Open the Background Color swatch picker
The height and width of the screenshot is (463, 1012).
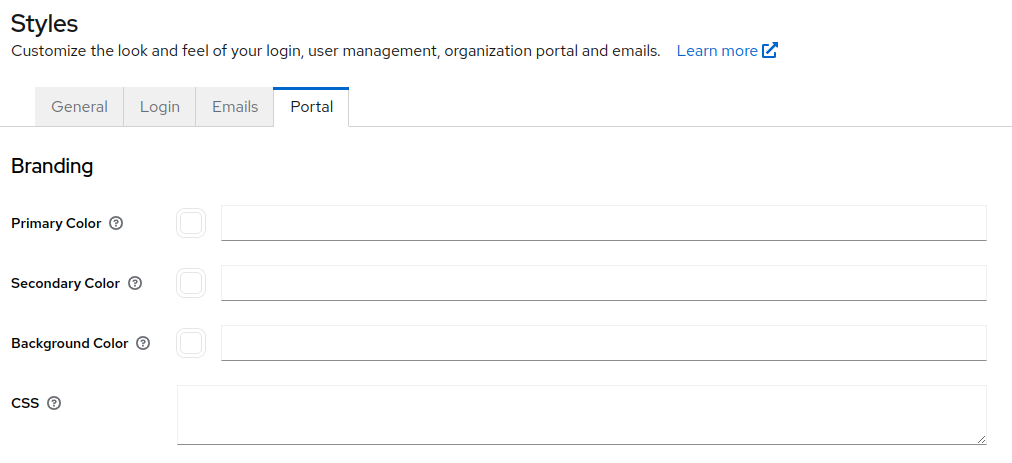coord(191,343)
